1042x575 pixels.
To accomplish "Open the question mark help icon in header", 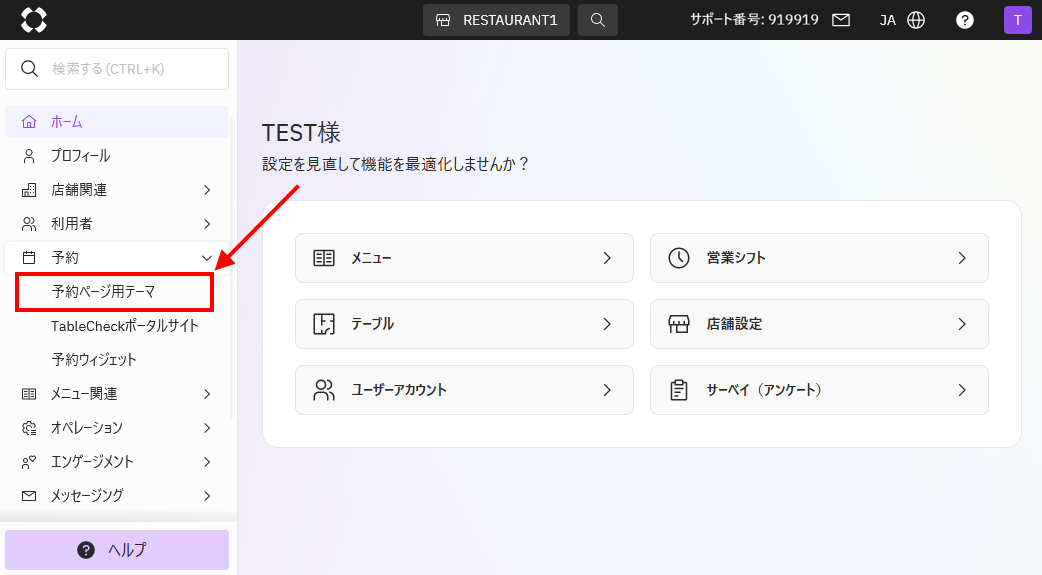I will point(964,20).
